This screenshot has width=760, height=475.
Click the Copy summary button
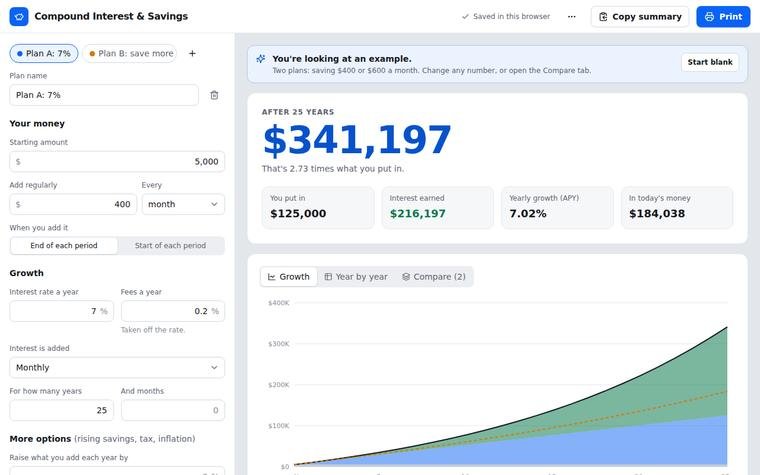tap(640, 16)
